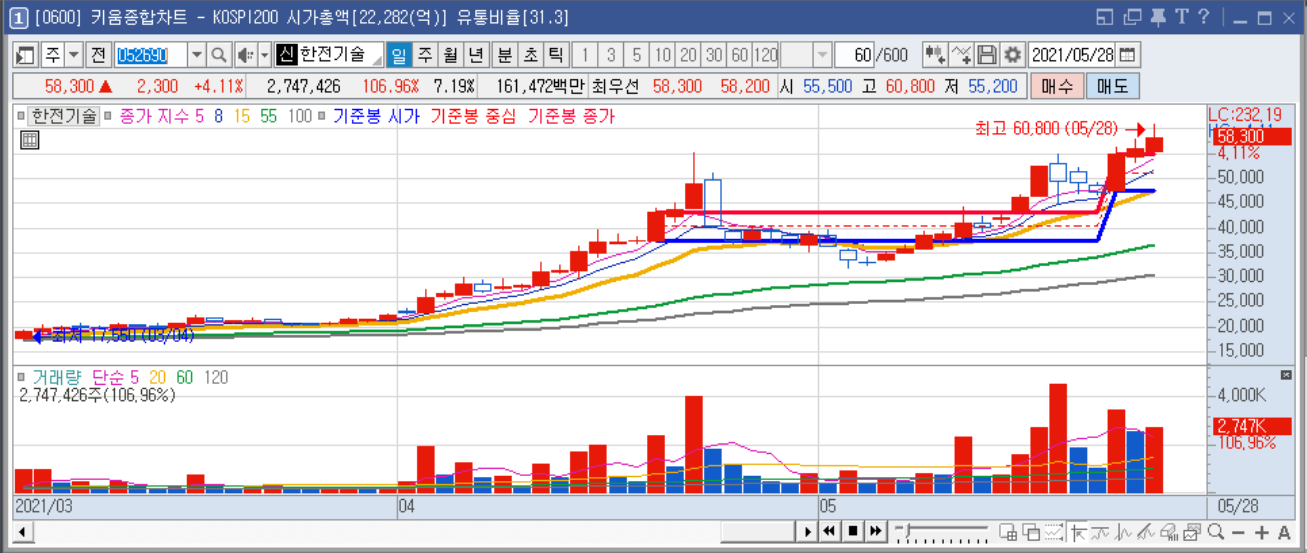This screenshot has height=553, width=1307.
Task: Select tick (틱) chart period
Action: click(557, 54)
